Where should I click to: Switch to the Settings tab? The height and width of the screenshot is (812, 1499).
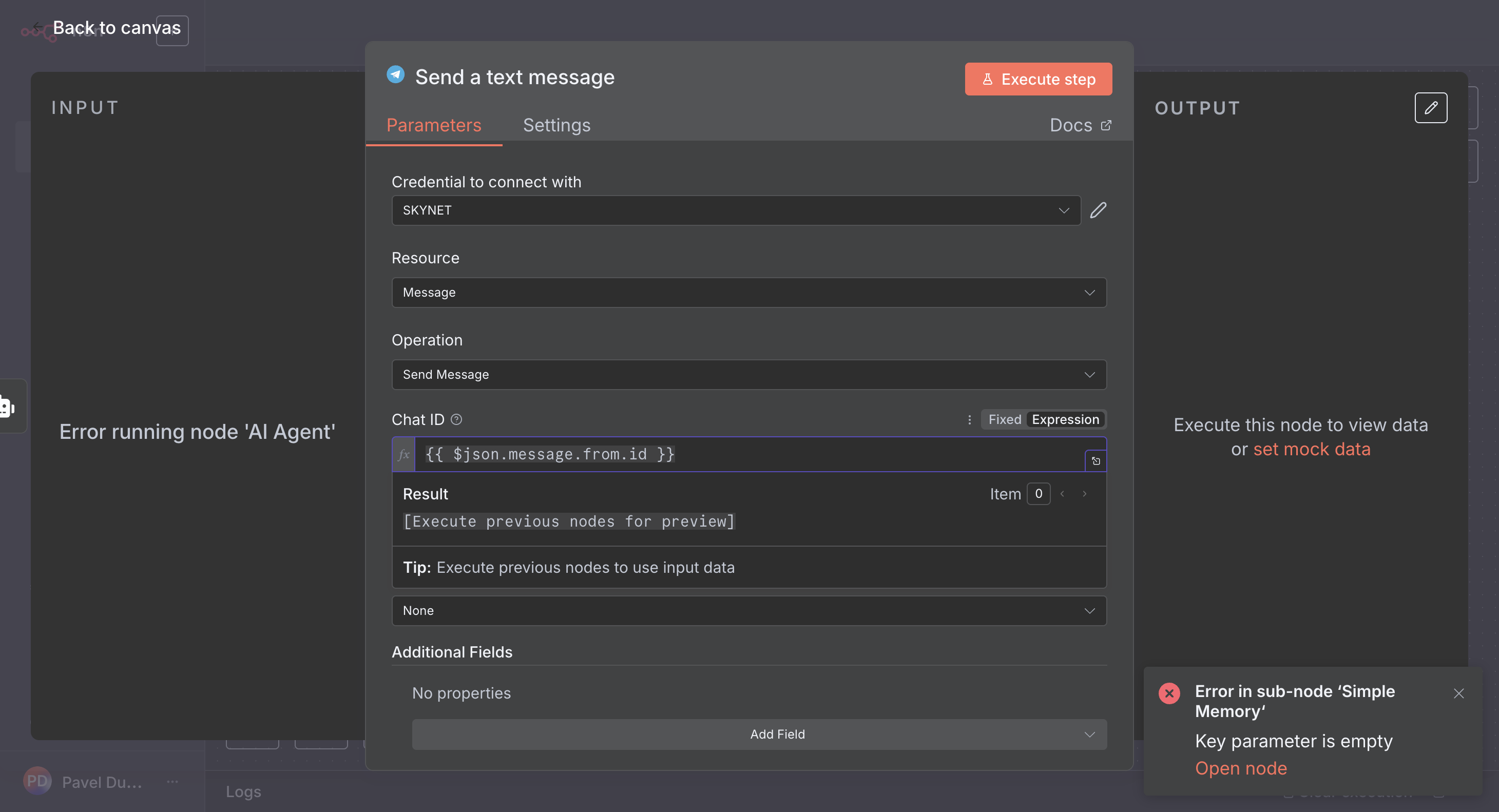coord(556,125)
